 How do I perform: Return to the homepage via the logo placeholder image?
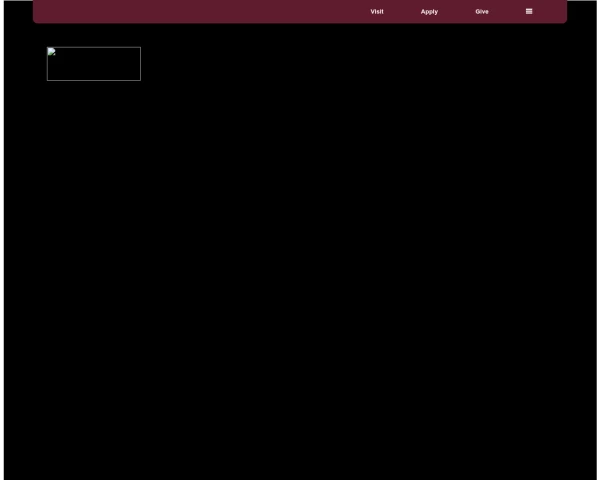click(x=94, y=64)
